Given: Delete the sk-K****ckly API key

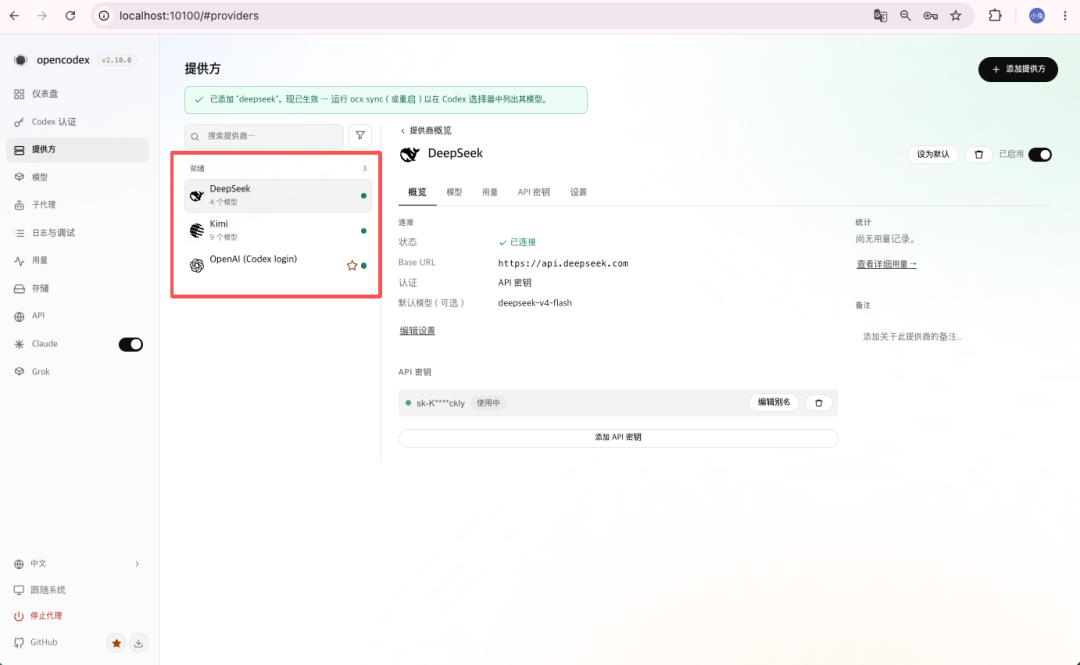Looking at the screenshot, I should [x=819, y=403].
